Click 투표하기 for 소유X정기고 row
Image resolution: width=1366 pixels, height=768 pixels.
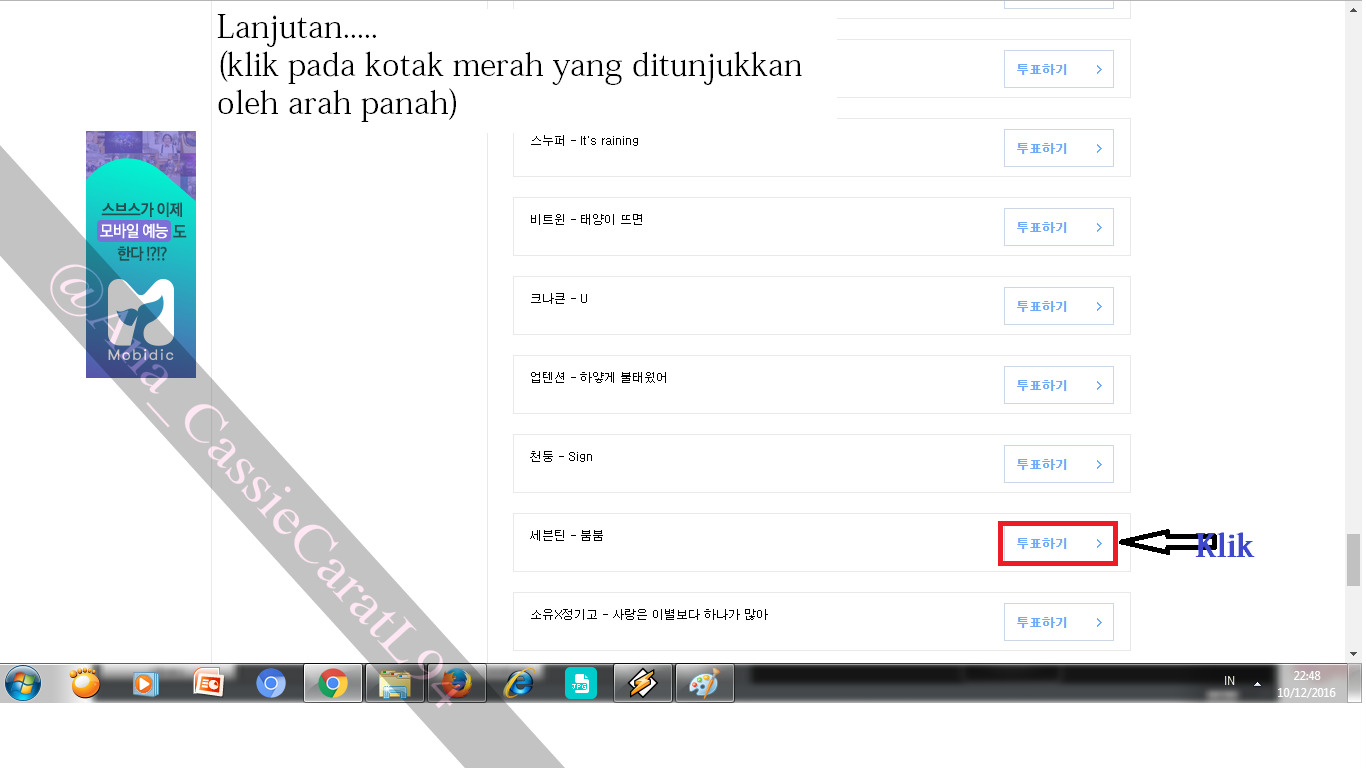click(1059, 622)
